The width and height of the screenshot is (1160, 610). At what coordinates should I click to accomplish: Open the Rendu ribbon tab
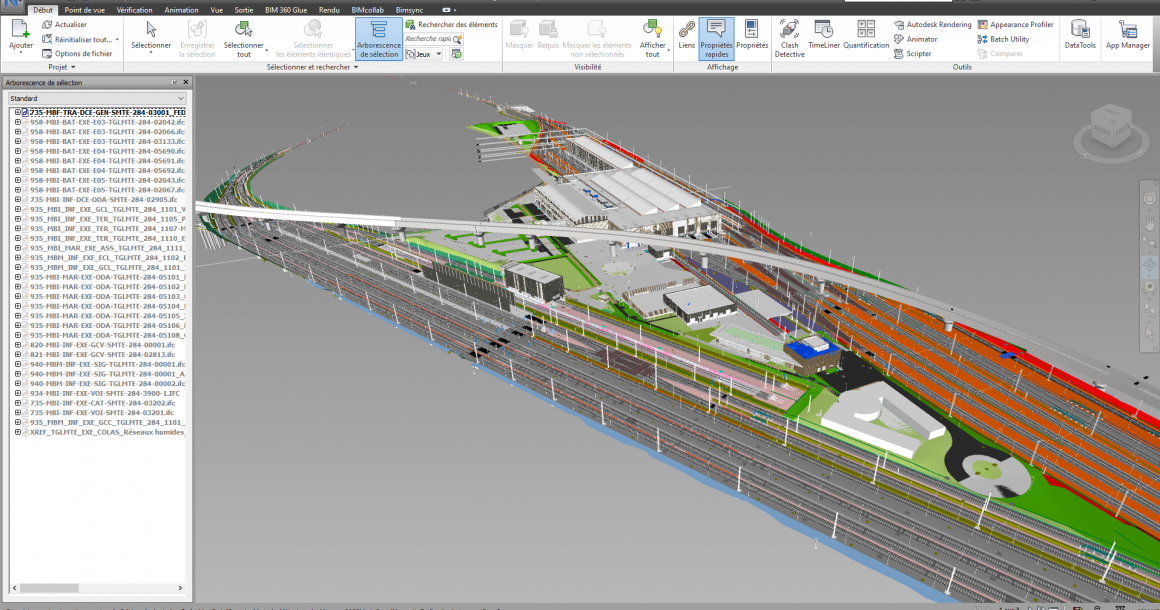tap(328, 10)
